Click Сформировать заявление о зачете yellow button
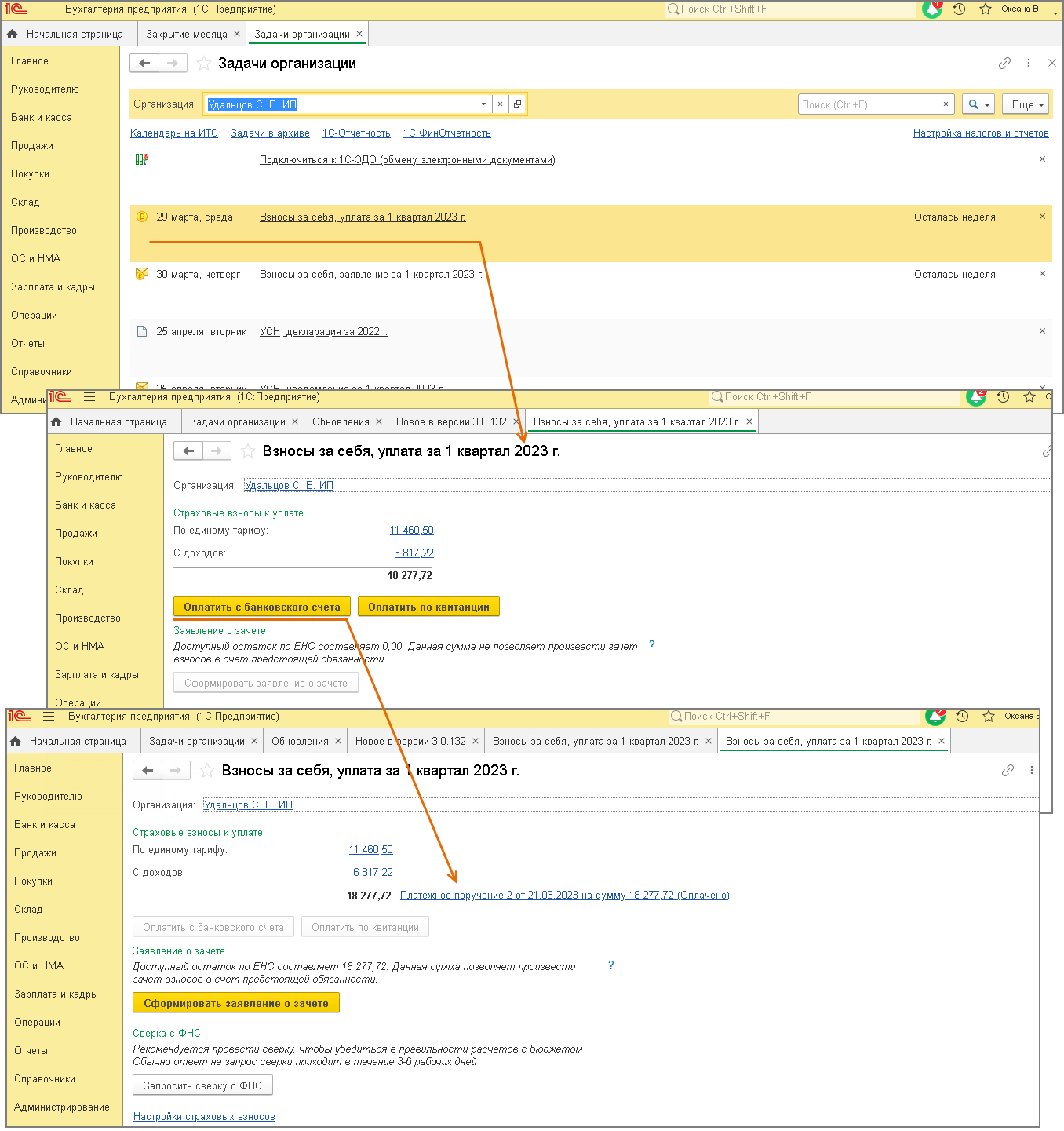The height and width of the screenshot is (1131, 1064). pos(236,1003)
